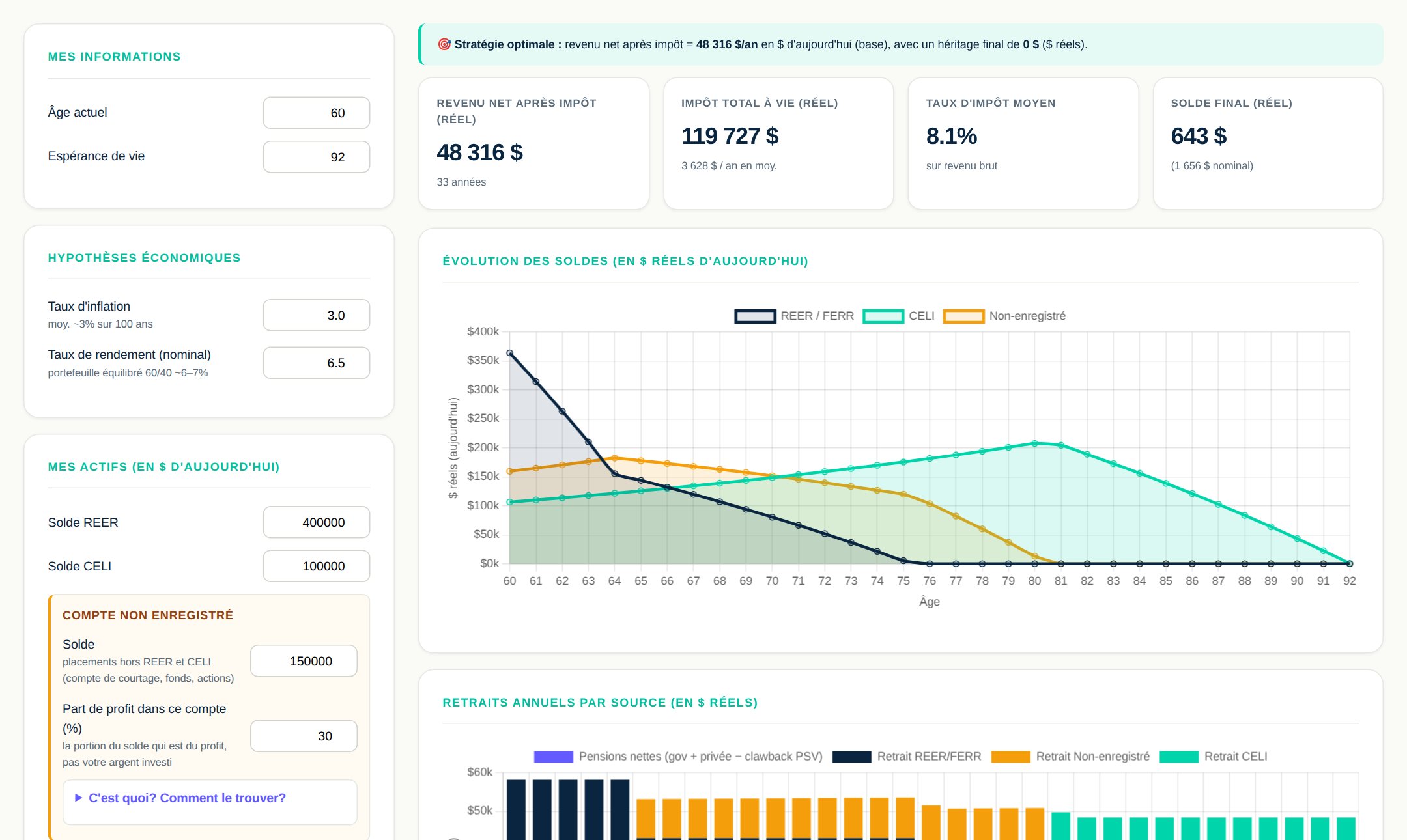Edit the Taux d'inflation value
The image size is (1407, 840).
[x=317, y=315]
